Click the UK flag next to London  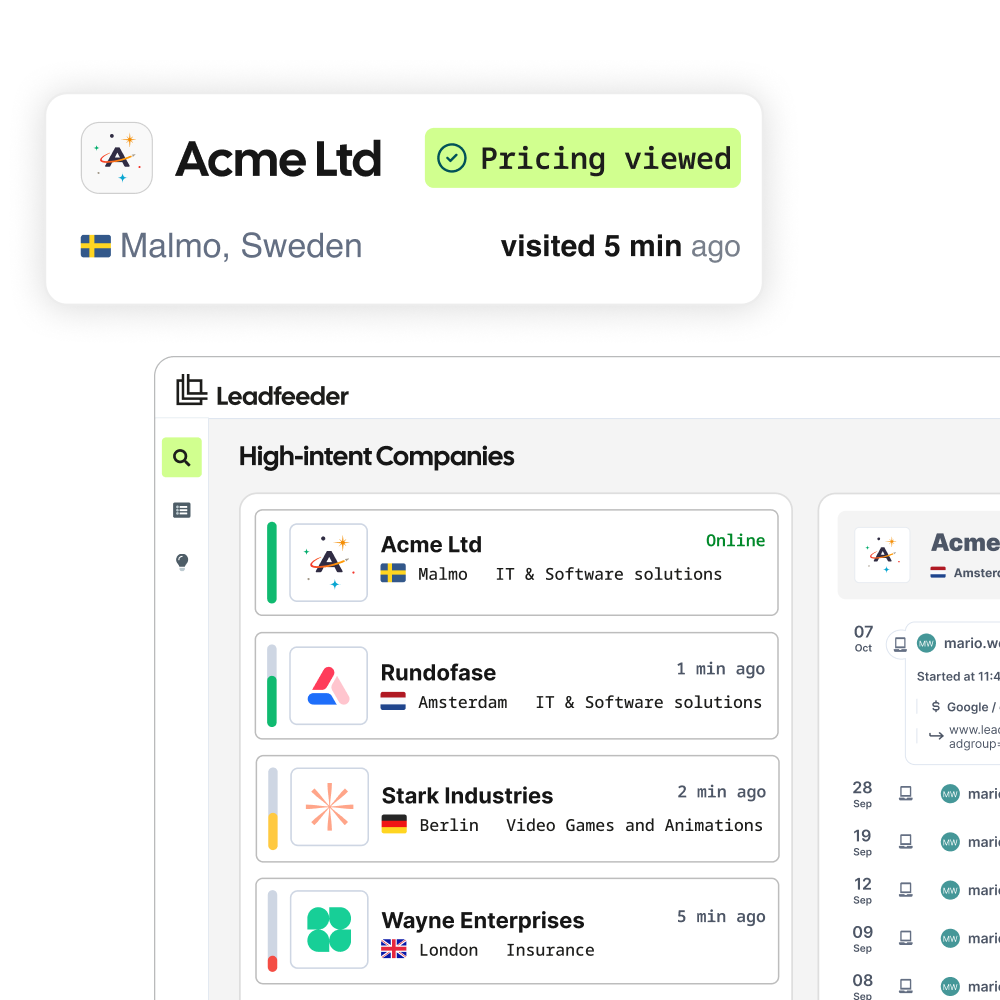tap(393, 949)
